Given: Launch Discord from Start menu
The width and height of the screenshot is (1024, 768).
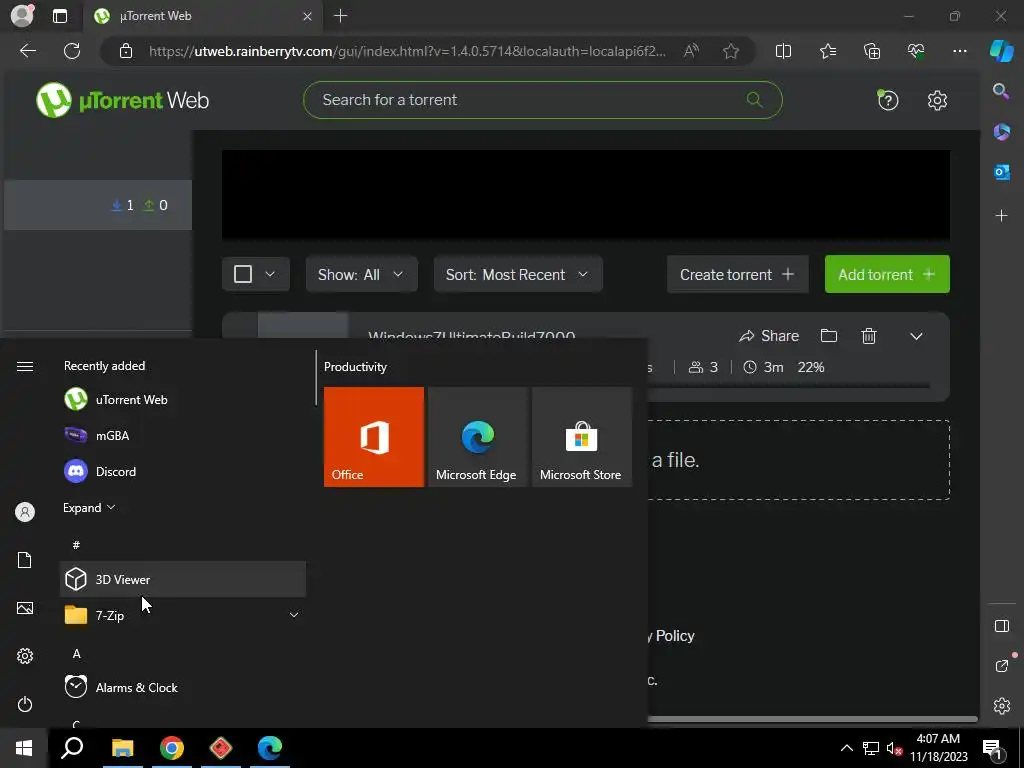Looking at the screenshot, I should pos(183,472).
